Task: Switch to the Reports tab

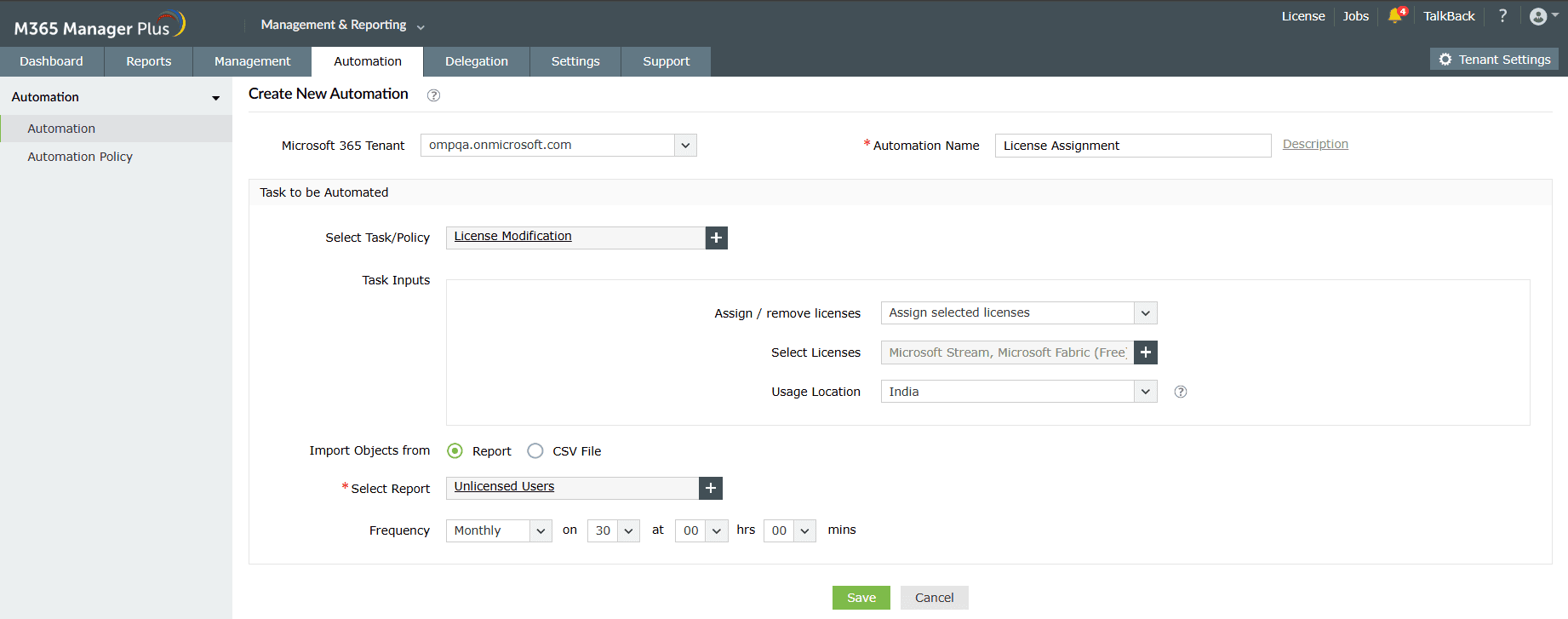Action: click(149, 61)
